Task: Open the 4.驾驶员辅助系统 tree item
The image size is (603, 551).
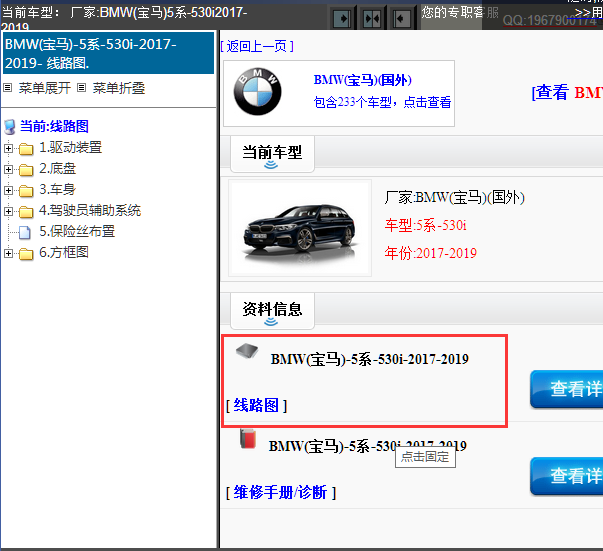Action: pyautogui.click(x=90, y=210)
